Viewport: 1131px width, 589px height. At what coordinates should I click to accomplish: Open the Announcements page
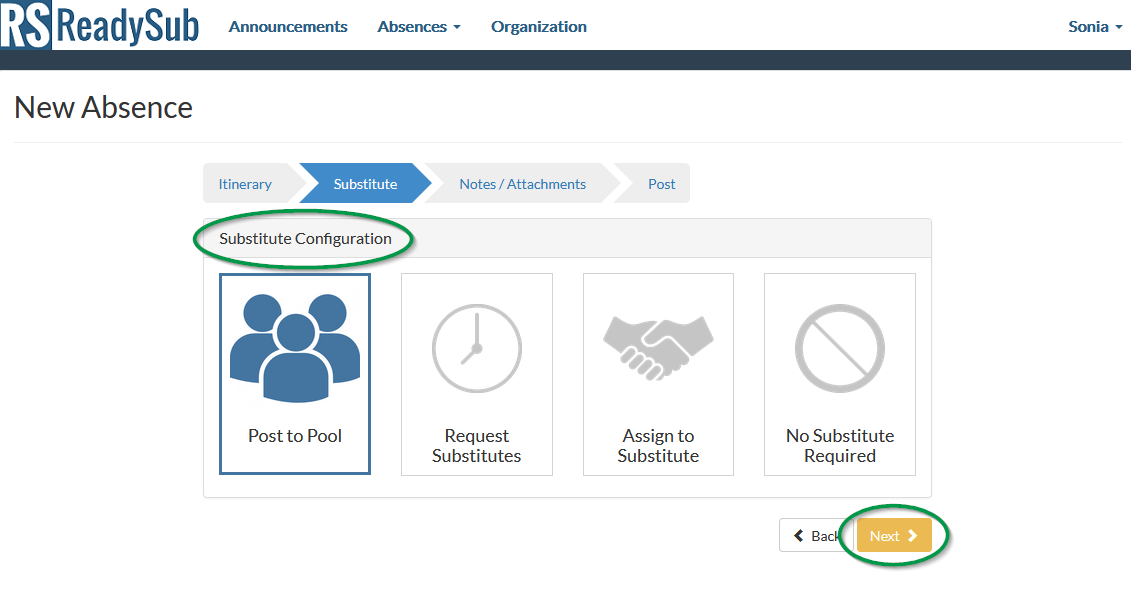[x=288, y=27]
